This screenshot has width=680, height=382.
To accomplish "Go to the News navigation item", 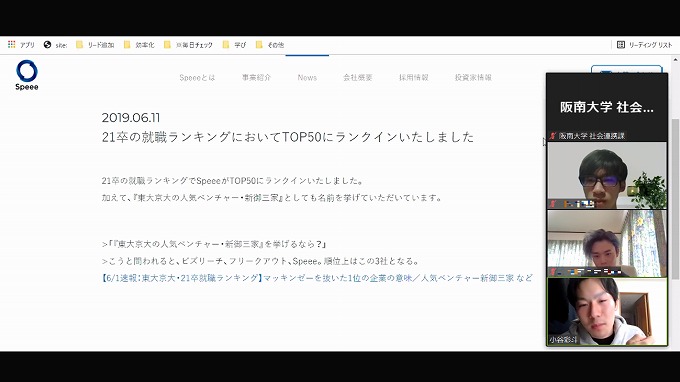I will pyautogui.click(x=307, y=78).
